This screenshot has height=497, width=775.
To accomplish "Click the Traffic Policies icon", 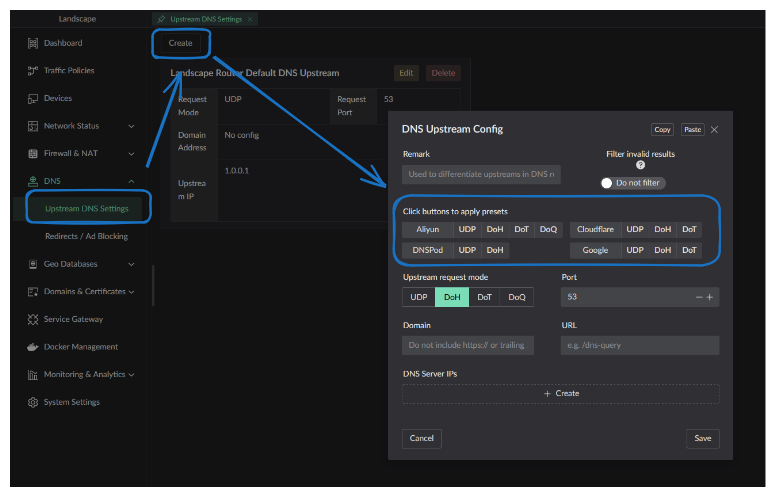I will coord(33,71).
